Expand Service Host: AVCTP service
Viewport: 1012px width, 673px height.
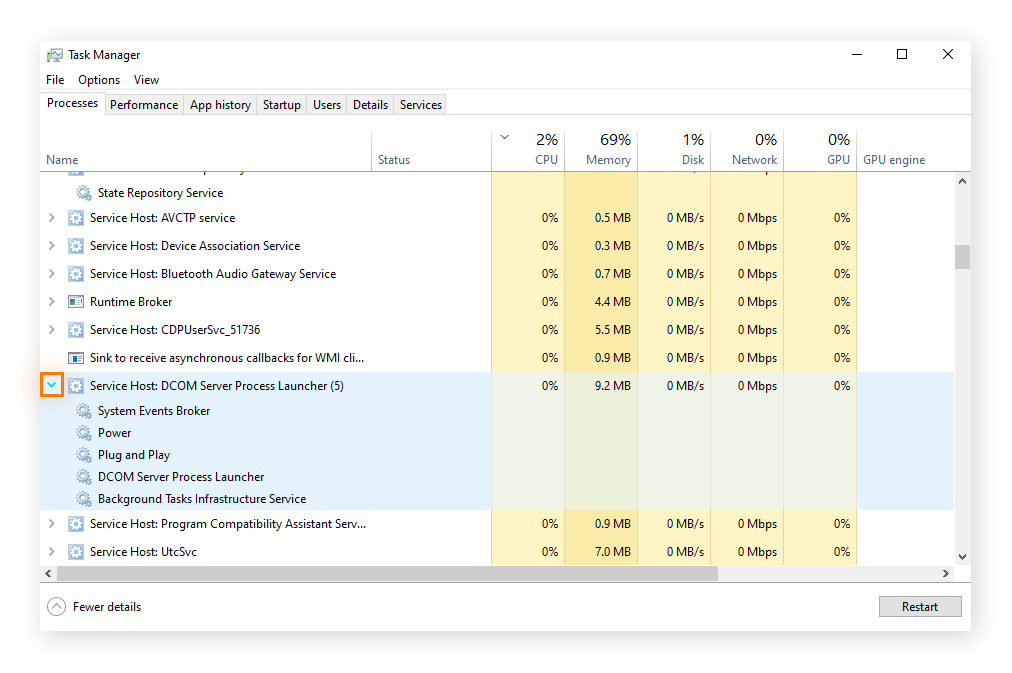[52, 218]
